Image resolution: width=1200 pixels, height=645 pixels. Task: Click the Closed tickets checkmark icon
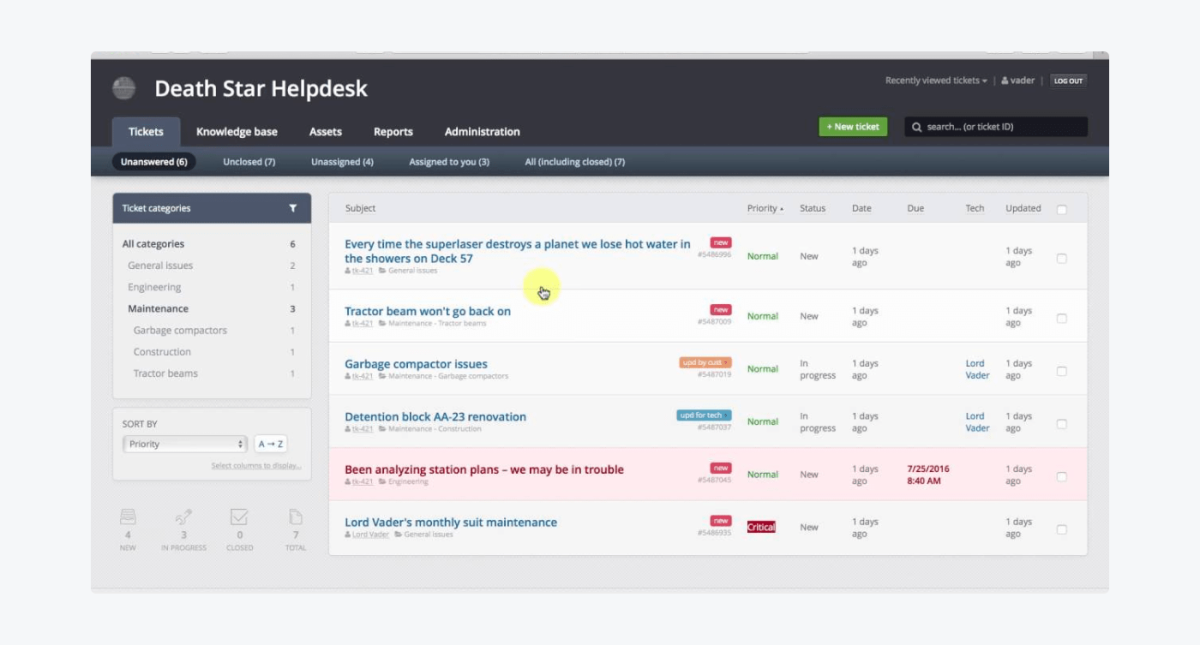239,518
